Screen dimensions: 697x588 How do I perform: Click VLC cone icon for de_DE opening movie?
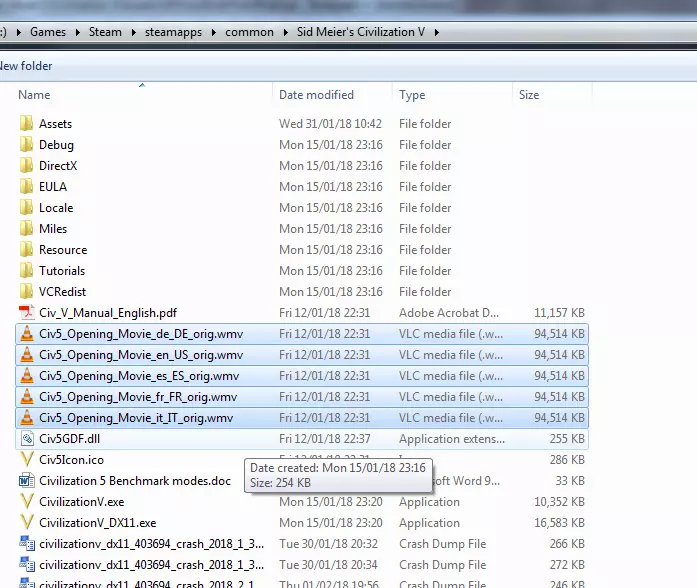click(27, 333)
